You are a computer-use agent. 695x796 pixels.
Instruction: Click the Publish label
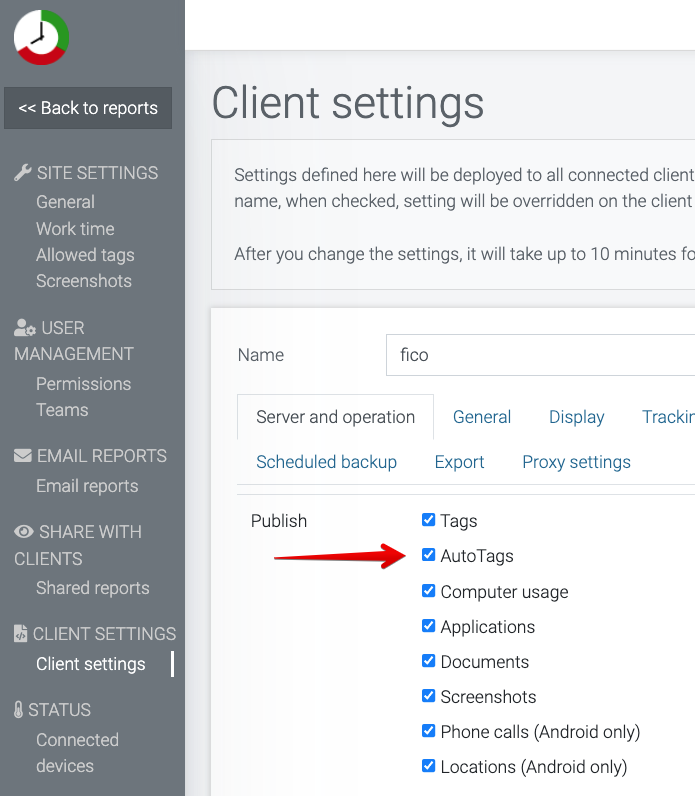pyautogui.click(x=279, y=521)
